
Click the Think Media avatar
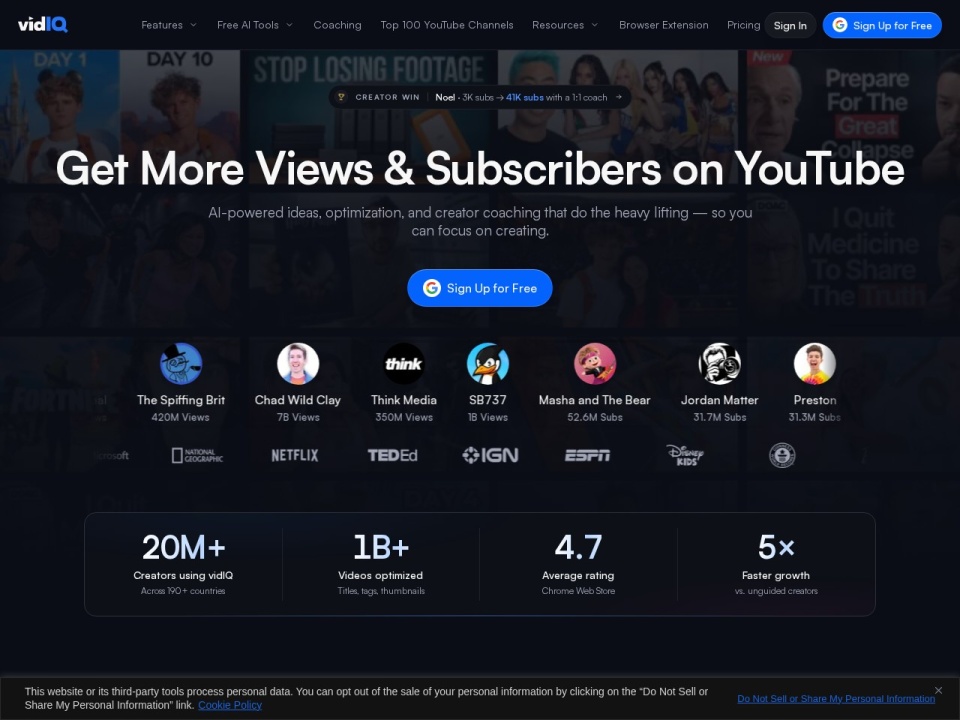coord(403,364)
